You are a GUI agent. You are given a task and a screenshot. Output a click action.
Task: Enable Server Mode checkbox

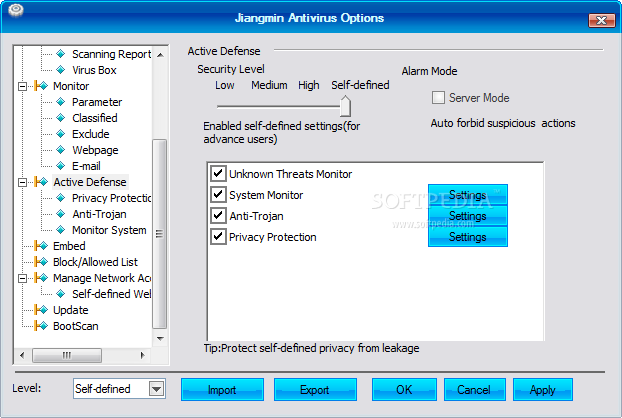coord(438,98)
